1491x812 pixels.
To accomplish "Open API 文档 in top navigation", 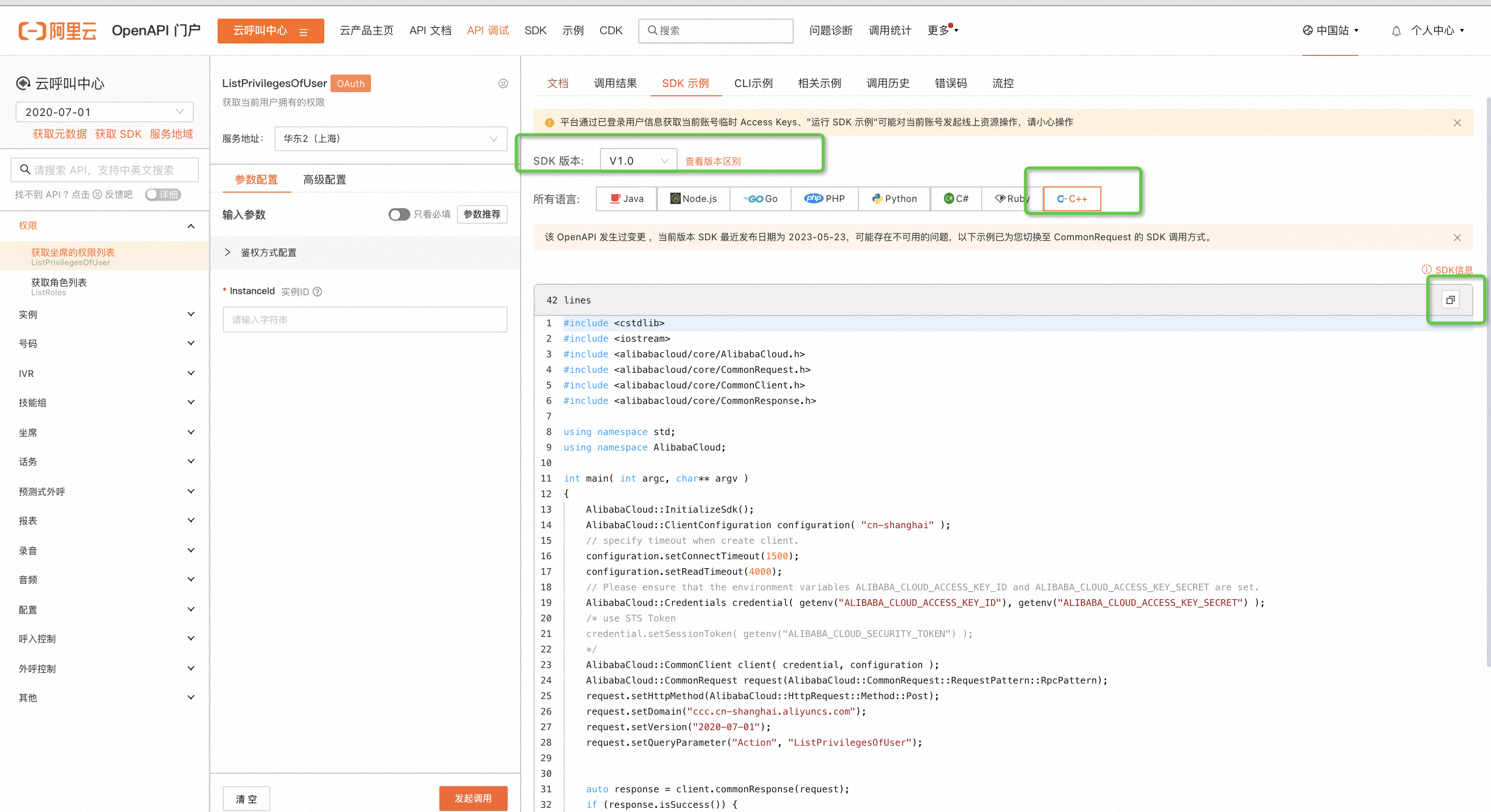I will pyautogui.click(x=430, y=31).
